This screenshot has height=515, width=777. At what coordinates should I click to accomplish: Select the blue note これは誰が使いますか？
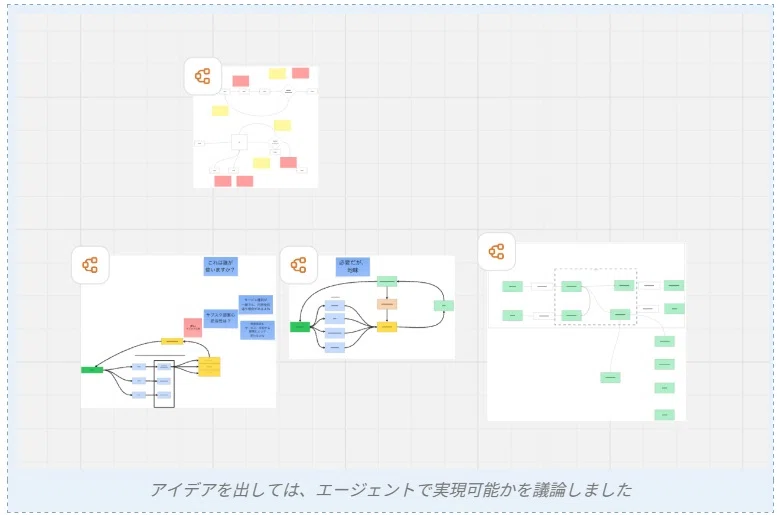pos(221,266)
